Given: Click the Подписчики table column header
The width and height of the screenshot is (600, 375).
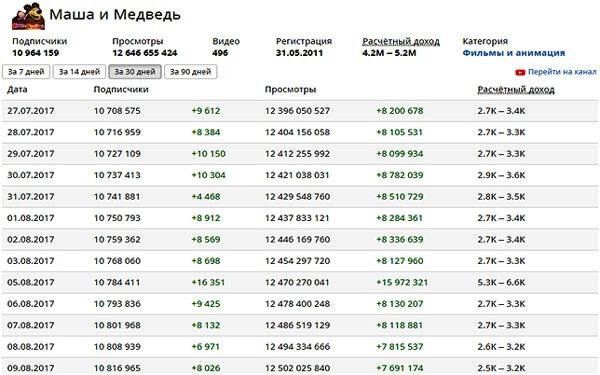Looking at the screenshot, I should pyautogui.click(x=121, y=90).
